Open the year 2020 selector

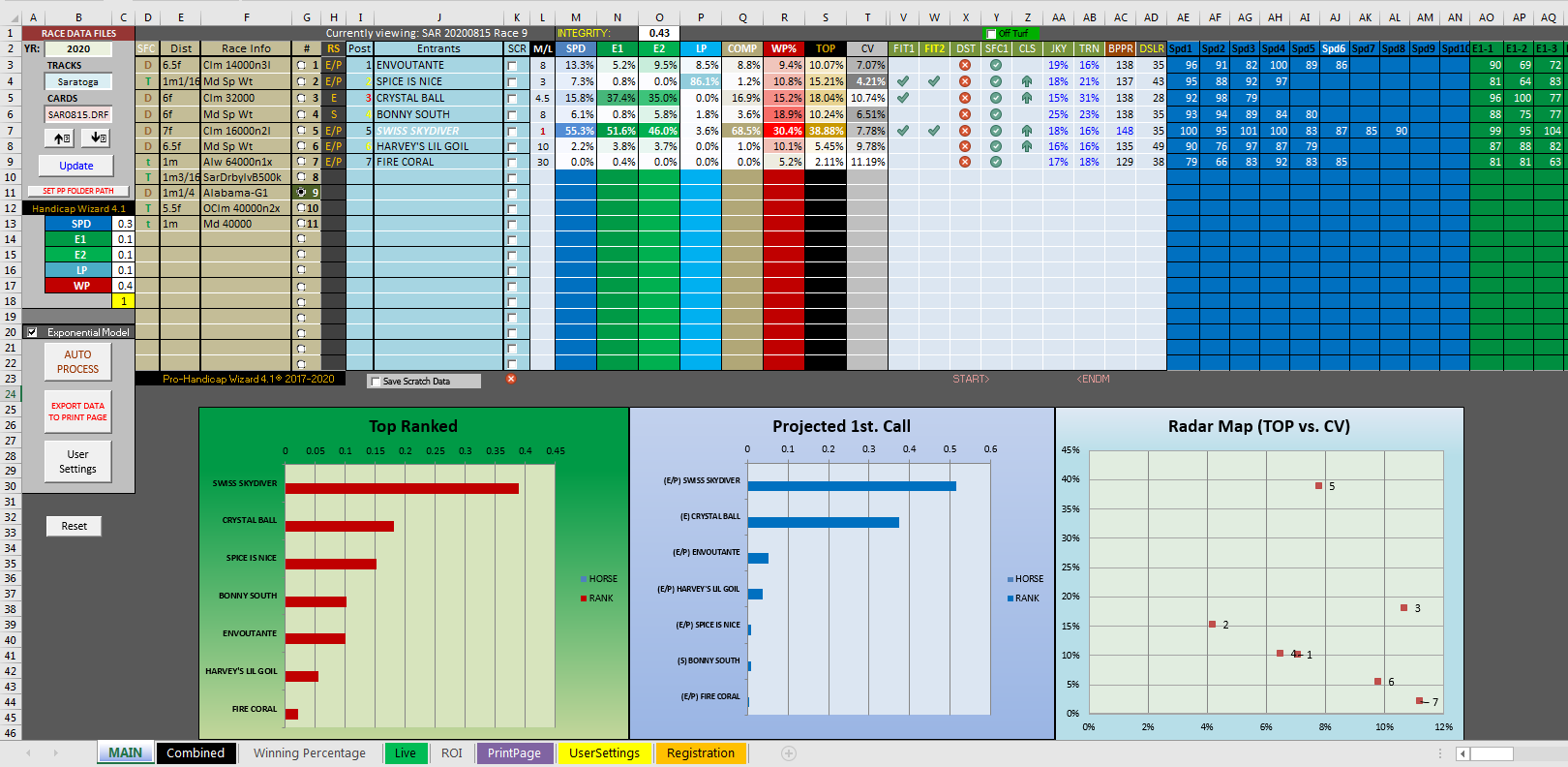78,49
